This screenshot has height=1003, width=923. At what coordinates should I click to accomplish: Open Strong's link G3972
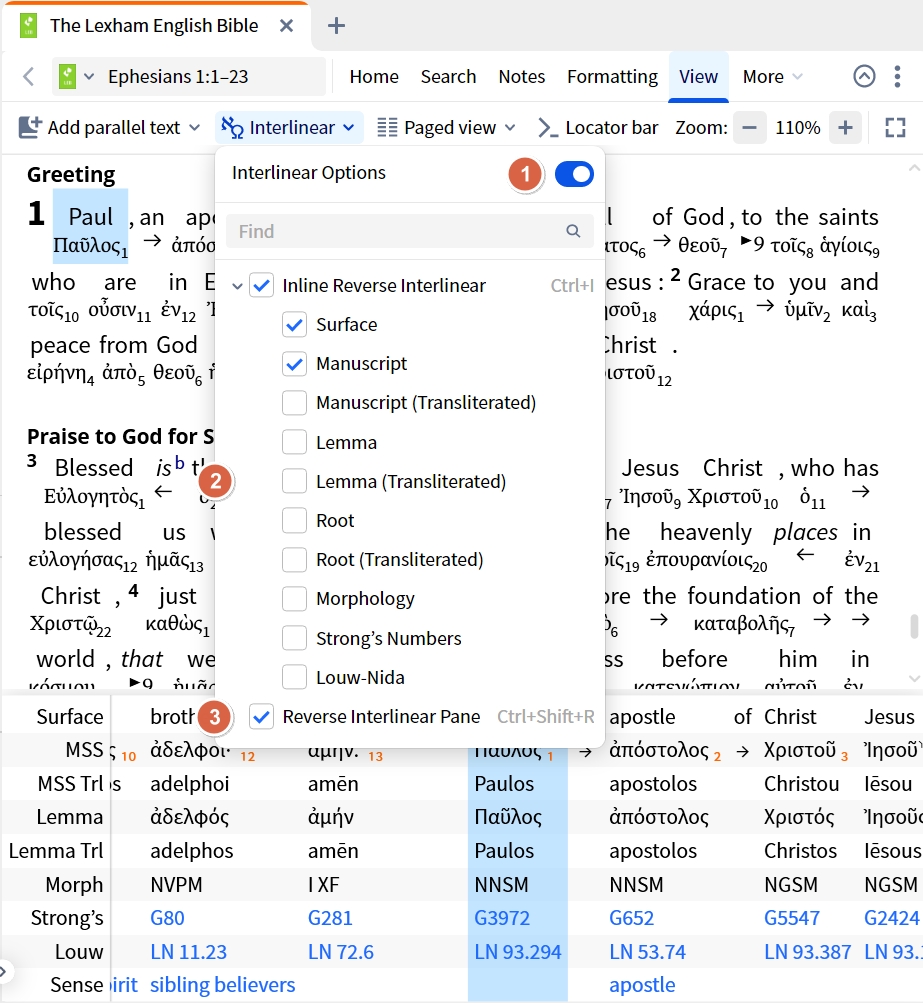pyautogui.click(x=501, y=918)
